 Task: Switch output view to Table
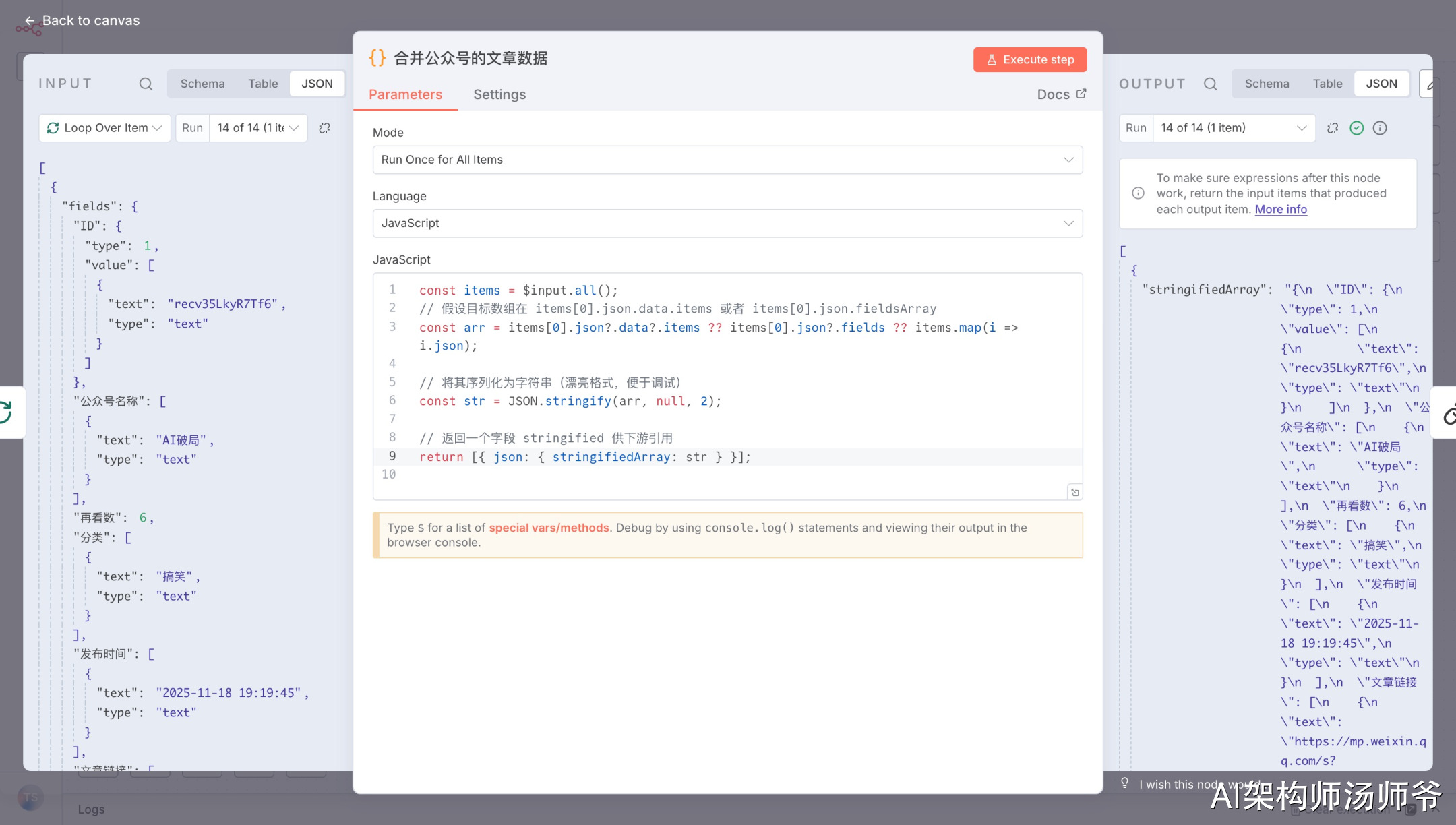pyautogui.click(x=1327, y=84)
